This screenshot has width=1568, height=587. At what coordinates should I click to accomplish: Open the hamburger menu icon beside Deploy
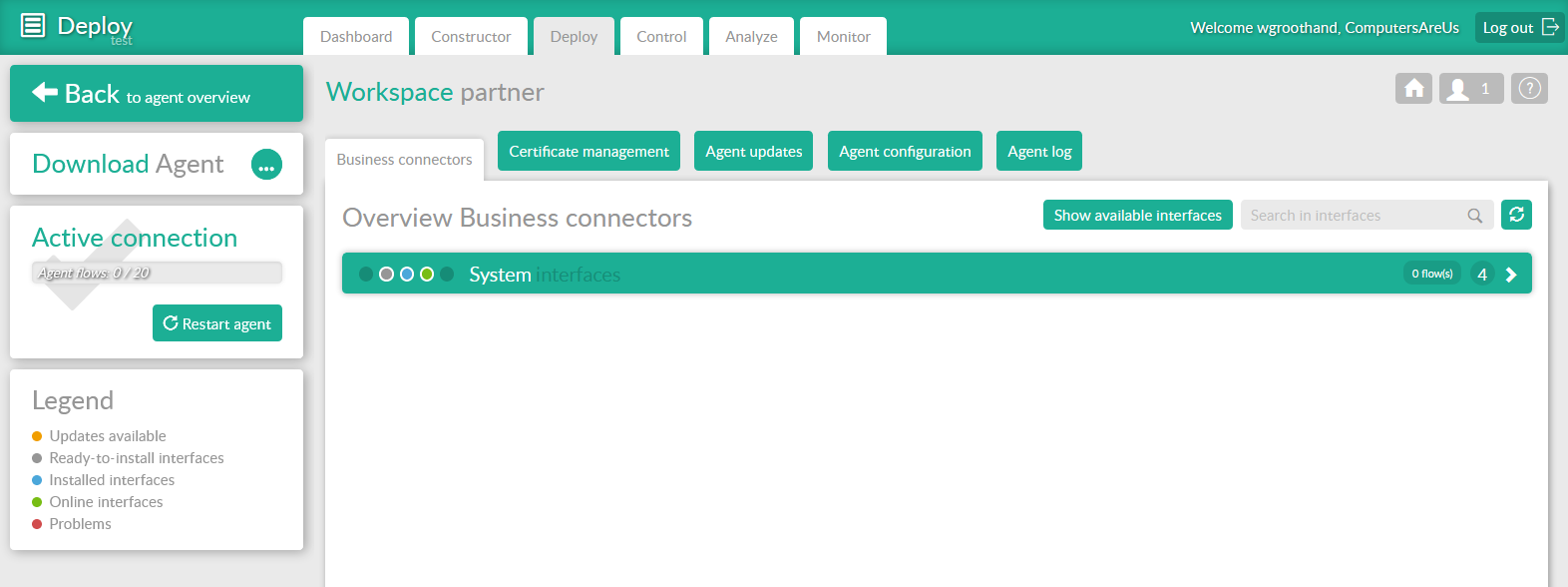pos(33,26)
